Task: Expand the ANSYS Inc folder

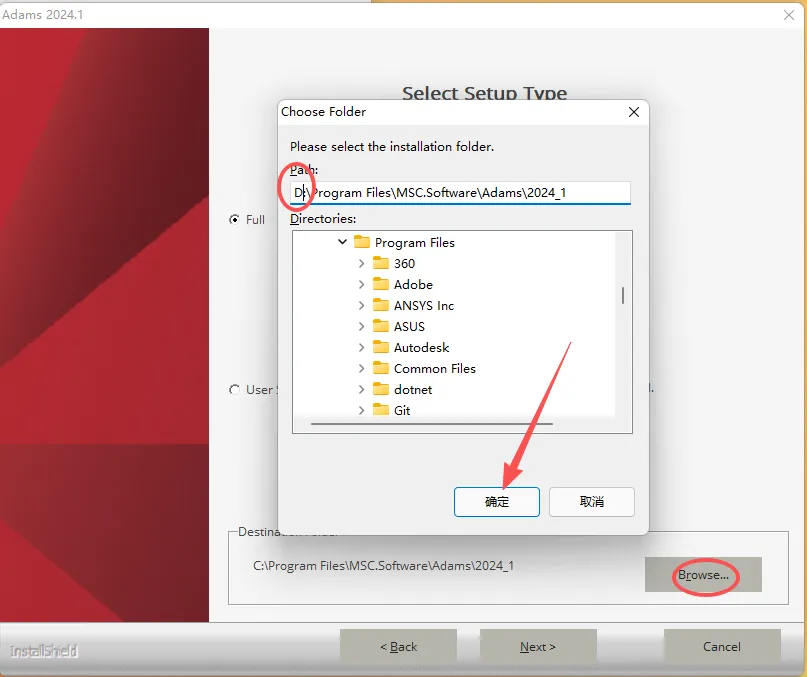Action: [x=361, y=305]
